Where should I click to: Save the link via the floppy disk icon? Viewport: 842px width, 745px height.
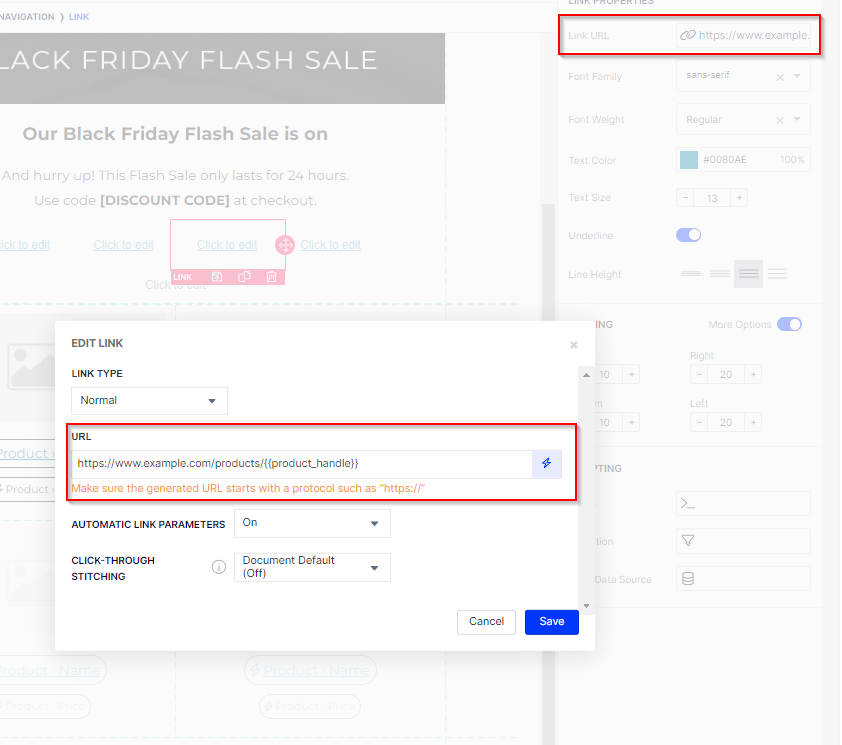(x=217, y=277)
